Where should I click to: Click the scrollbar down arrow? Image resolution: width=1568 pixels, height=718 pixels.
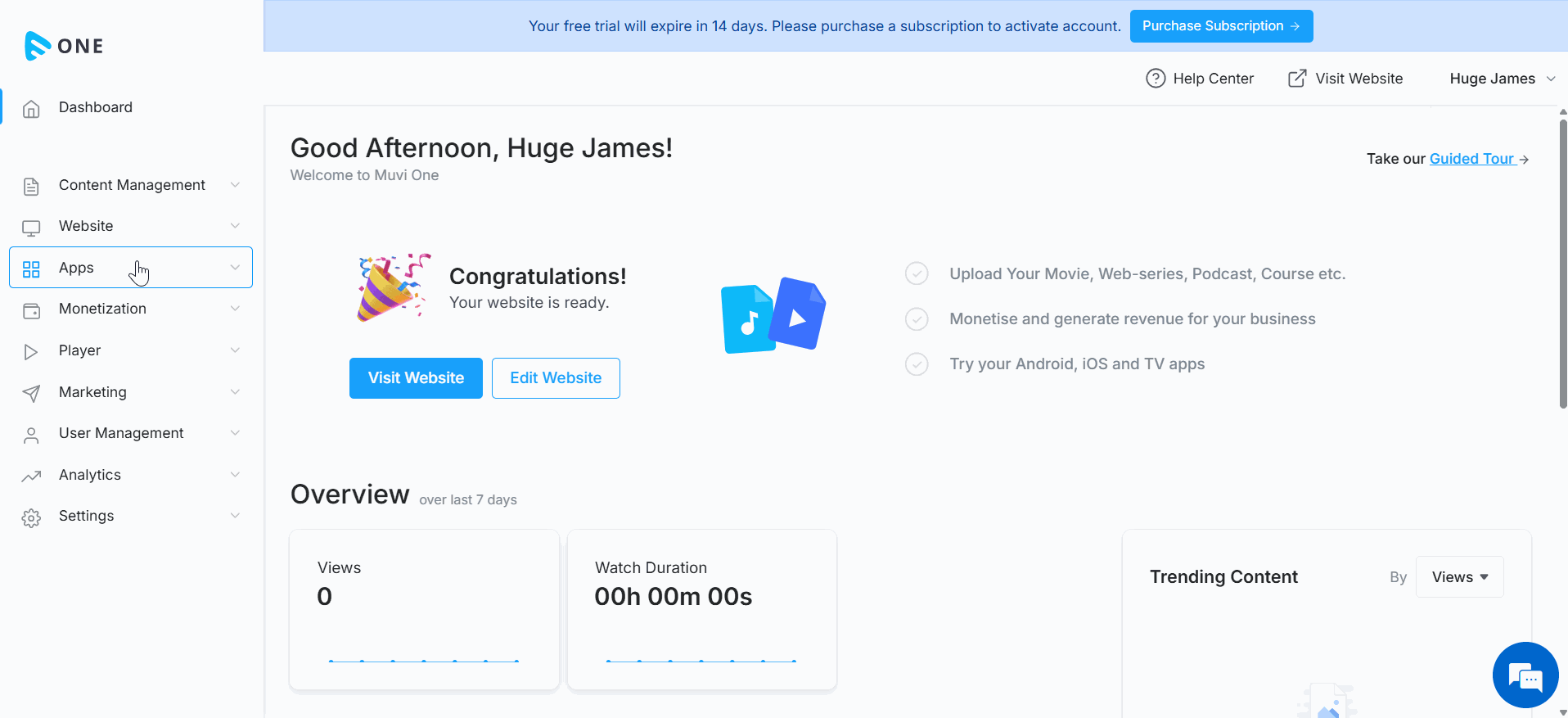(1563, 711)
